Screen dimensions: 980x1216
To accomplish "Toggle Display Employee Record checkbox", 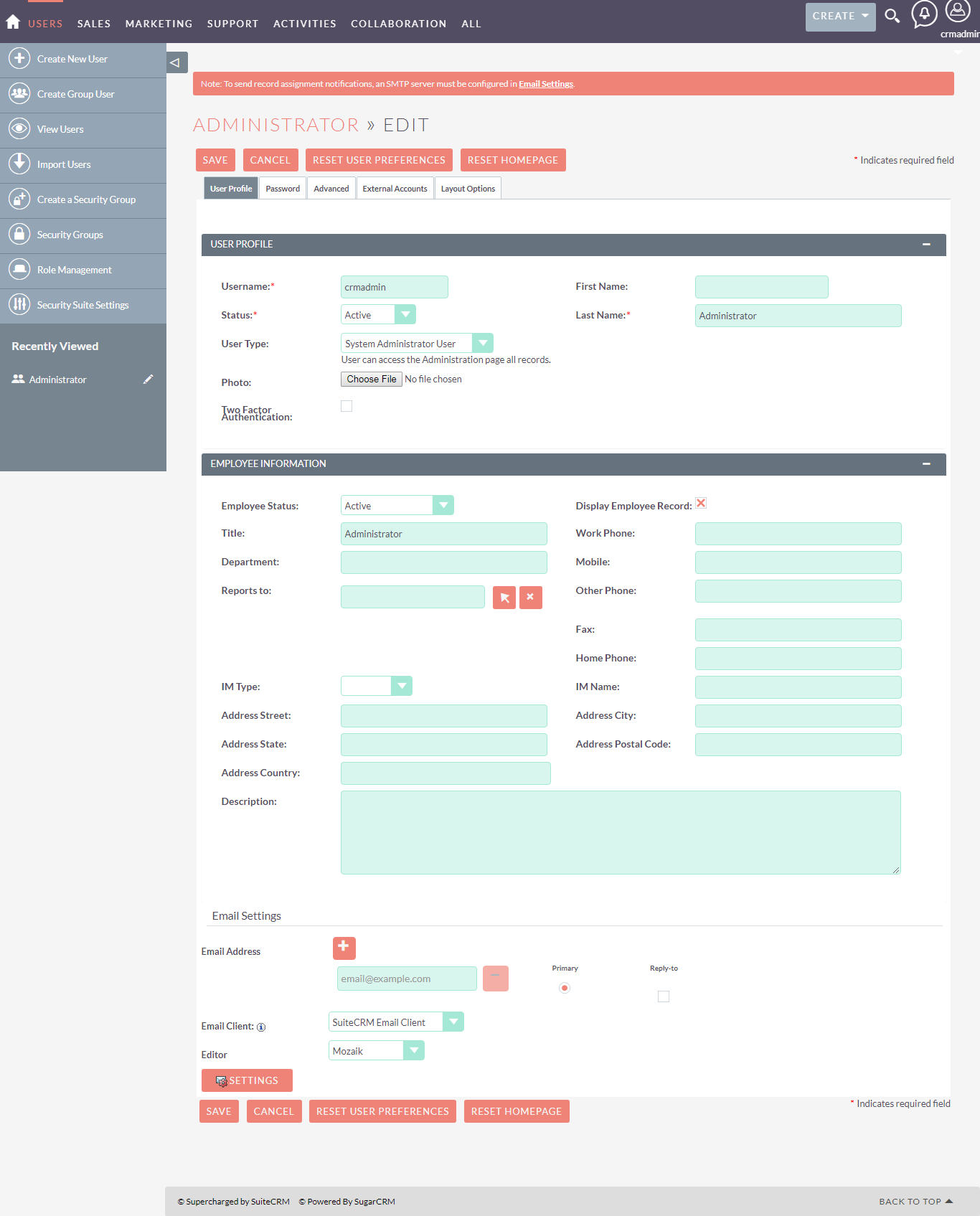I will (x=701, y=503).
